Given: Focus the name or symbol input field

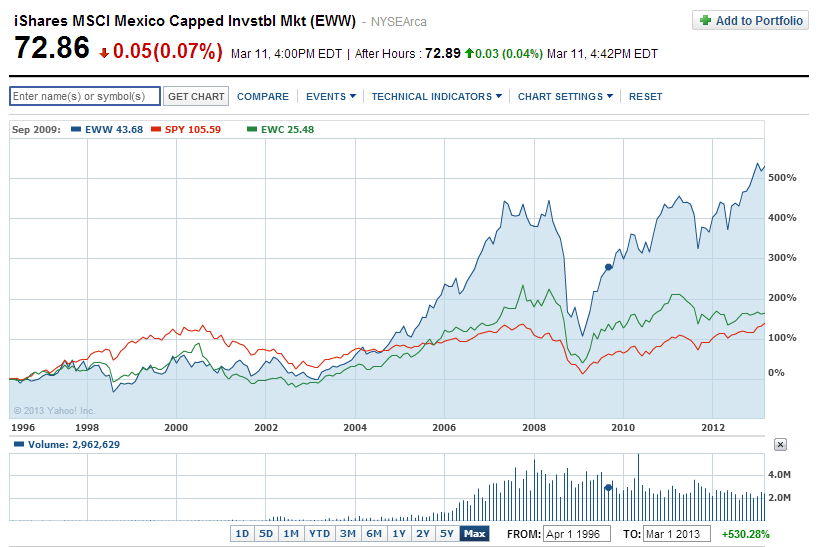Looking at the screenshot, I should click(x=85, y=96).
